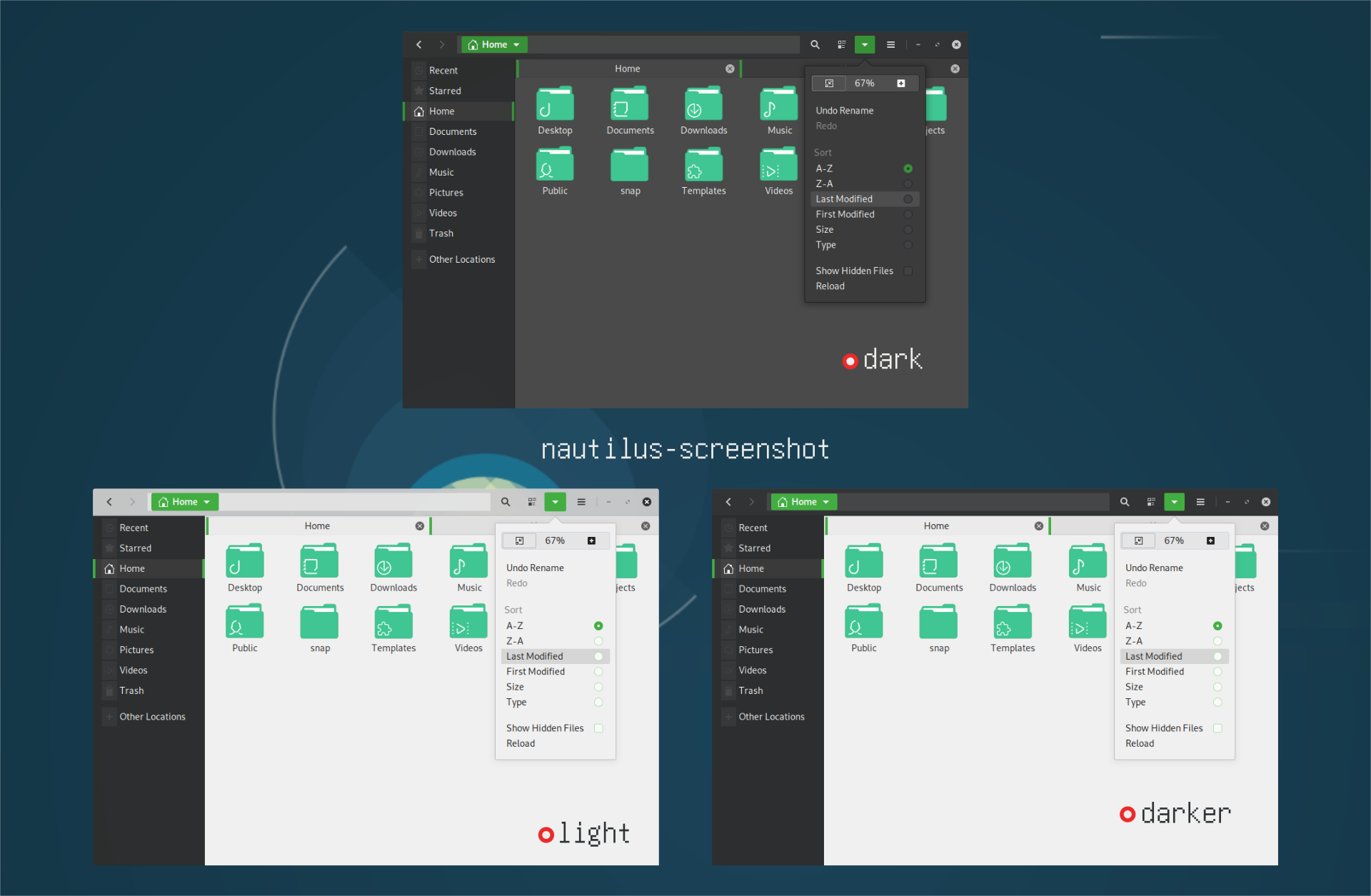Image resolution: width=1371 pixels, height=896 pixels.
Task: Click zoom in plus icon in light window
Action: [x=591, y=541]
